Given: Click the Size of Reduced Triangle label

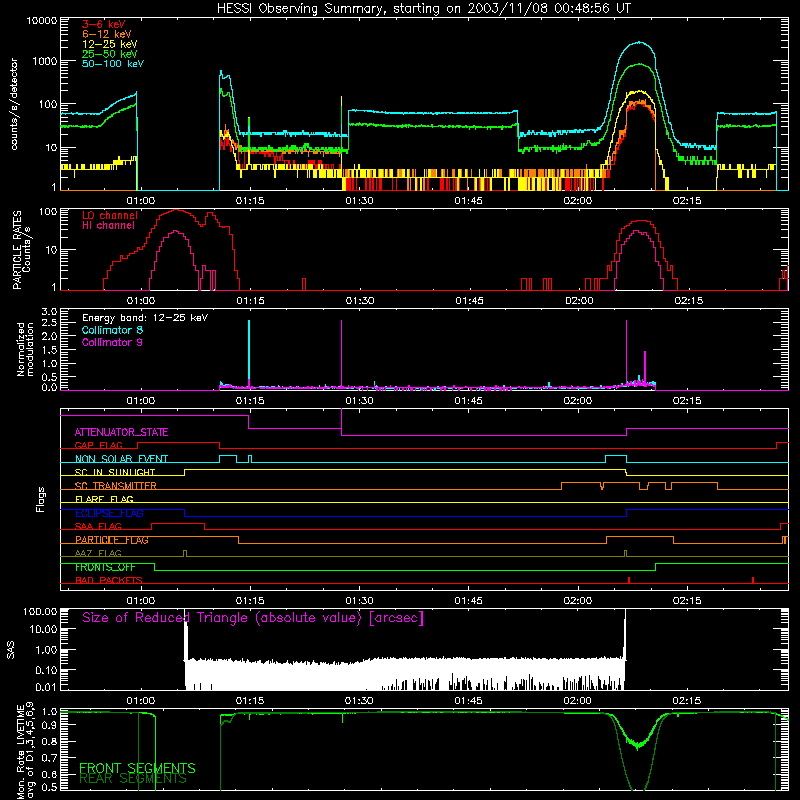Looking at the screenshot, I should pyautogui.click(x=253, y=618).
